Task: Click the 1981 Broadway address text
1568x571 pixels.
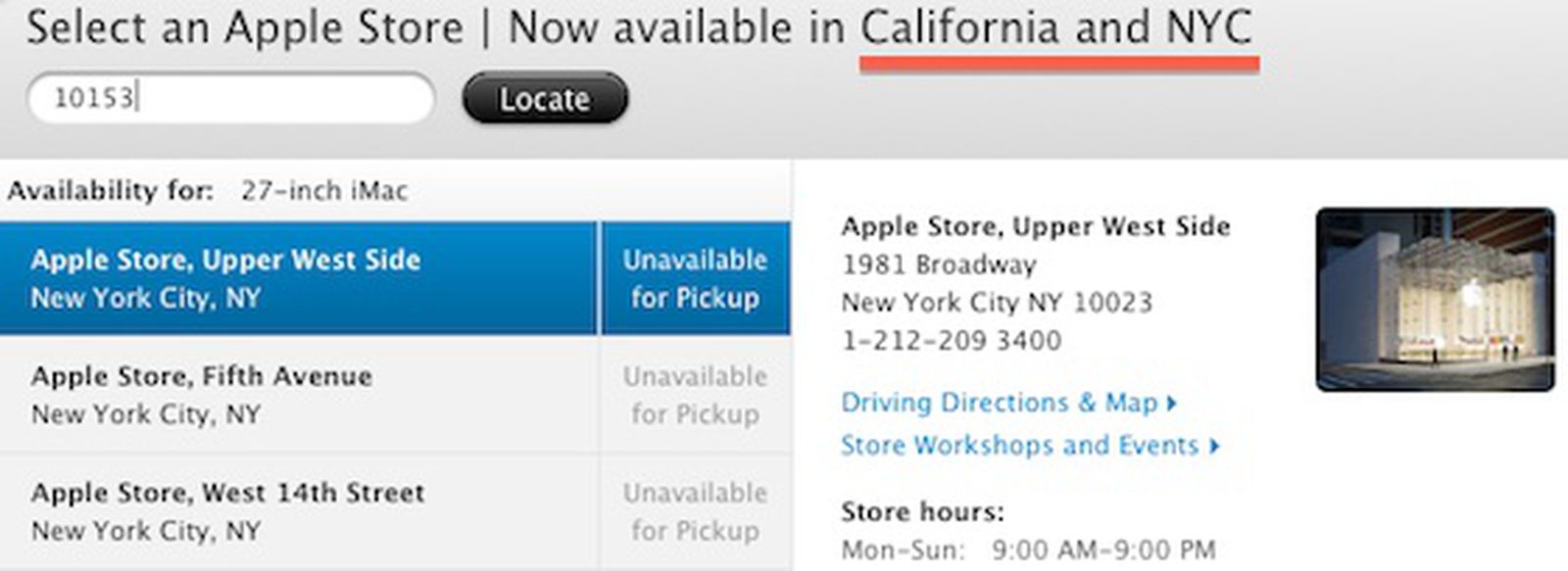Action: [x=938, y=264]
